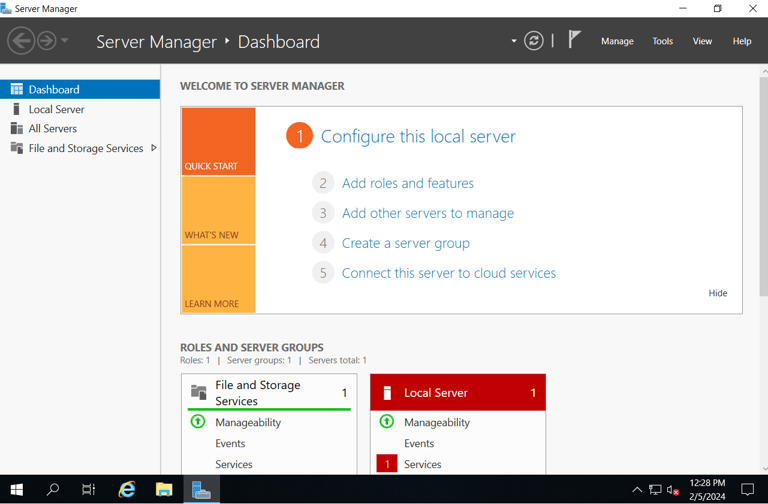Click Add roles and features link

(x=408, y=183)
